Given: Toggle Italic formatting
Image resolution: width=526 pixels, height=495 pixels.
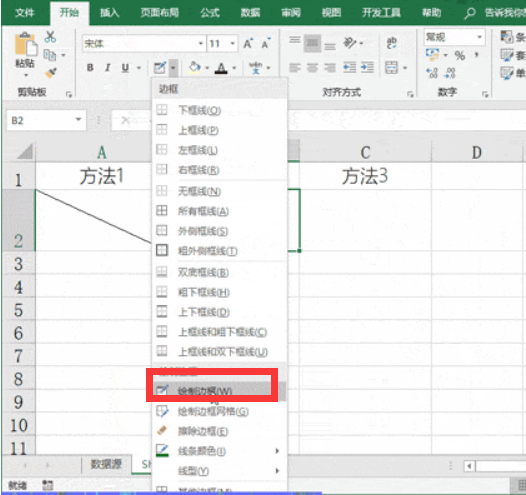Looking at the screenshot, I should [x=108, y=68].
